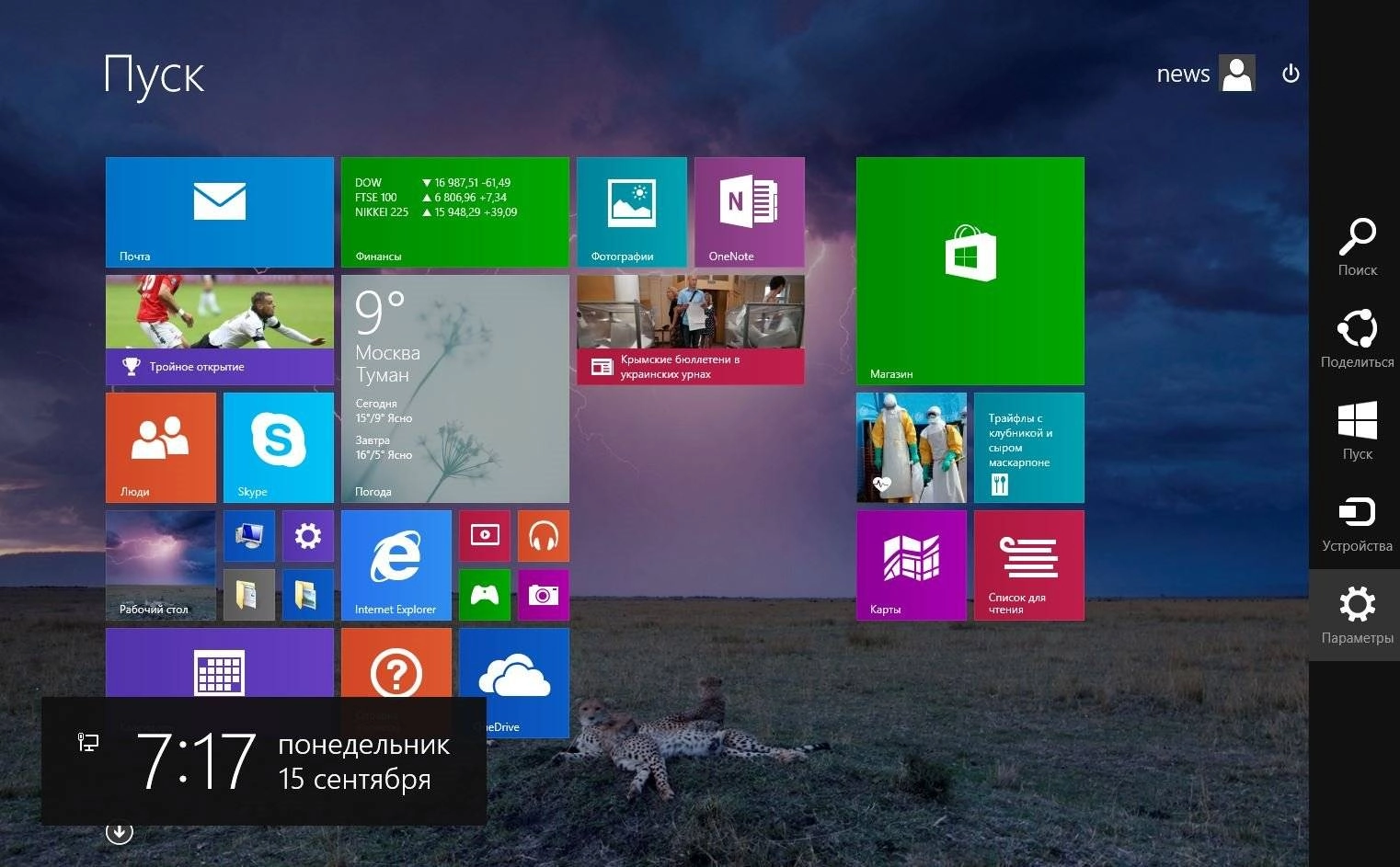The width and height of the screenshot is (1400, 867).
Task: Launch the Internet Explorer tile
Action: pyautogui.click(x=396, y=565)
